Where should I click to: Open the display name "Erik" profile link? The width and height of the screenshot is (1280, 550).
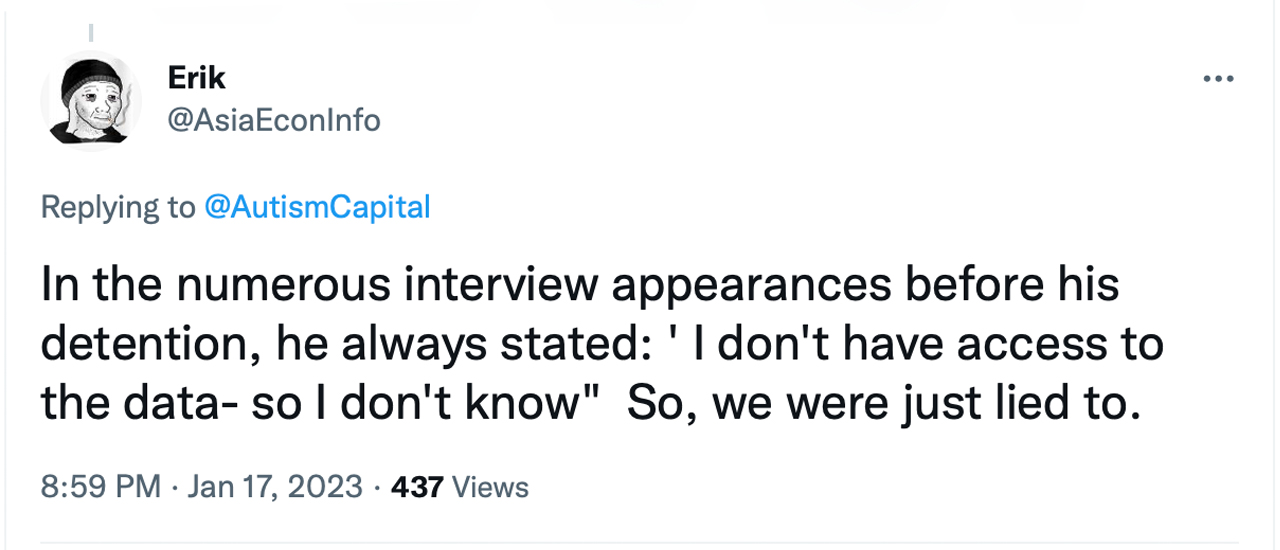[x=194, y=78]
